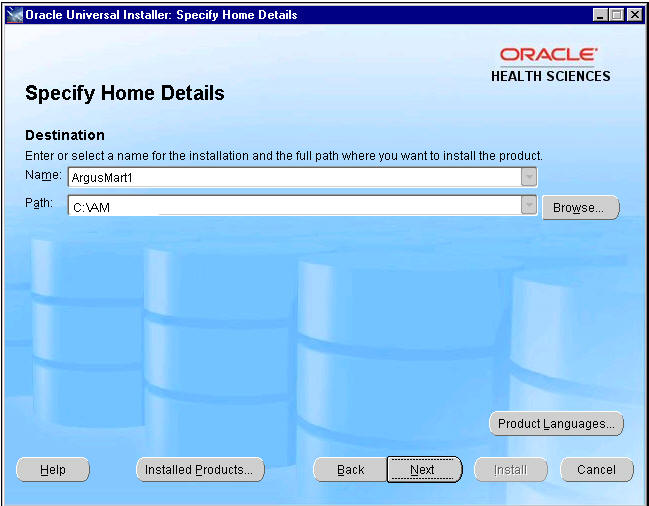Viewport: 649px width, 506px height.
Task: Cancel the installation
Action: (x=596, y=470)
